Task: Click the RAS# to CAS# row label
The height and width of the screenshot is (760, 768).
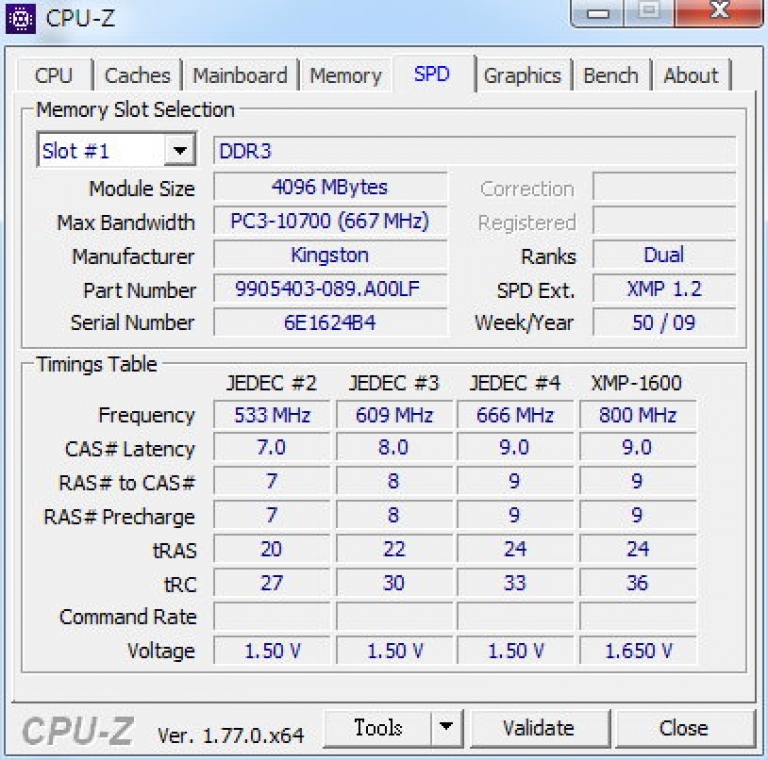Action: click(x=127, y=483)
